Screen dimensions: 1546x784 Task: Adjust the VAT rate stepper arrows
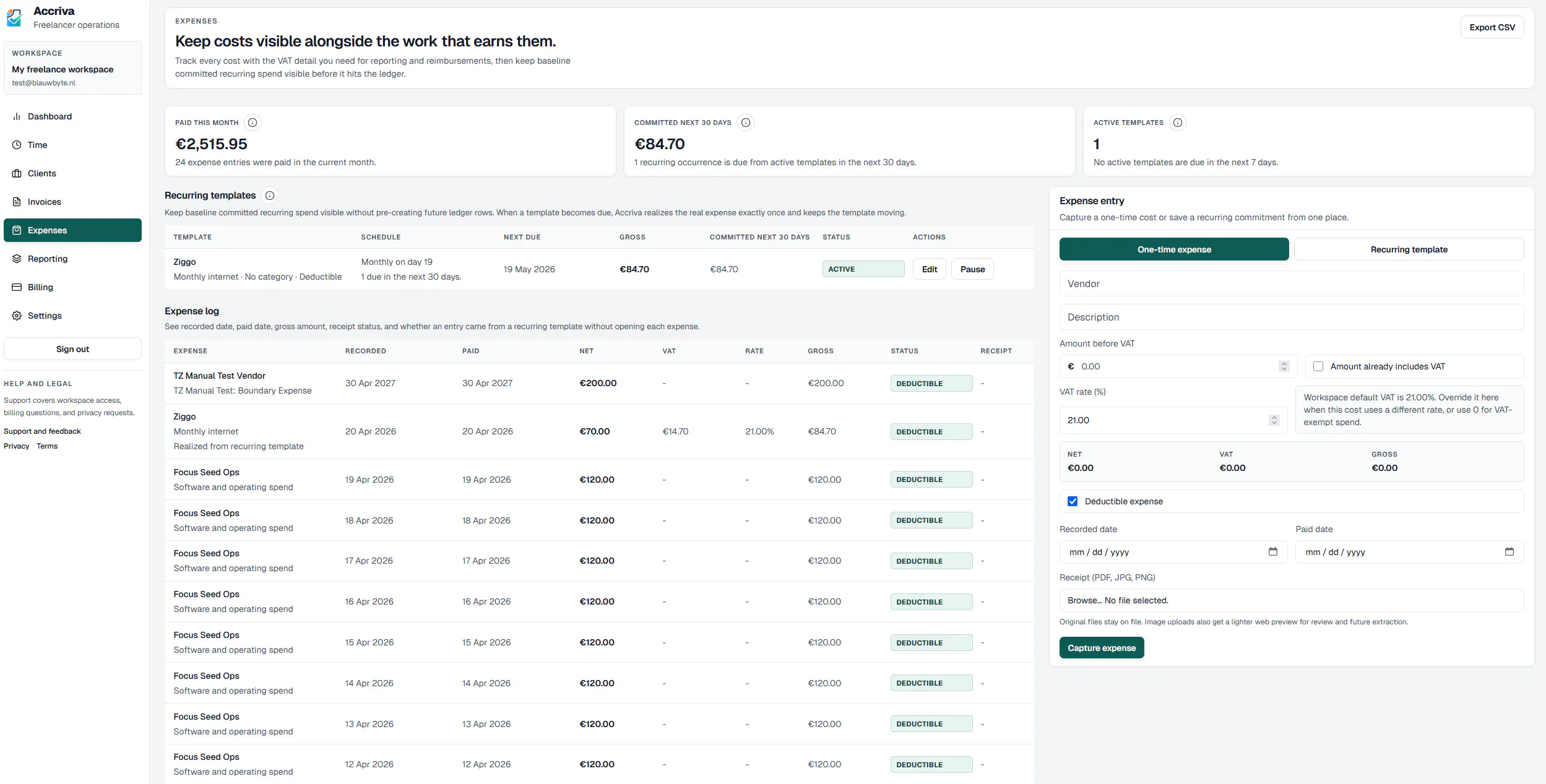point(1274,420)
